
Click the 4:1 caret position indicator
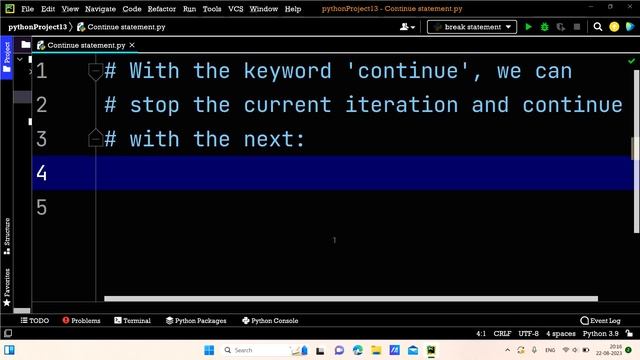point(481,333)
